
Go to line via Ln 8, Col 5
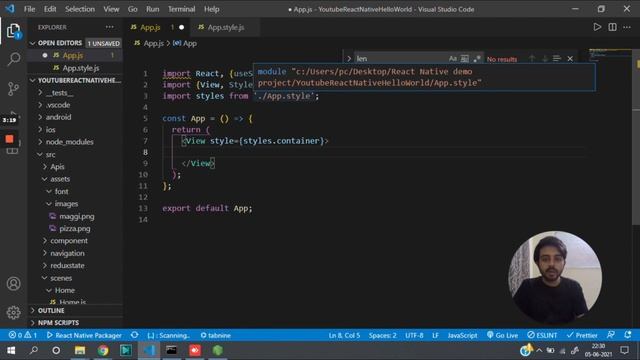tap(344, 335)
